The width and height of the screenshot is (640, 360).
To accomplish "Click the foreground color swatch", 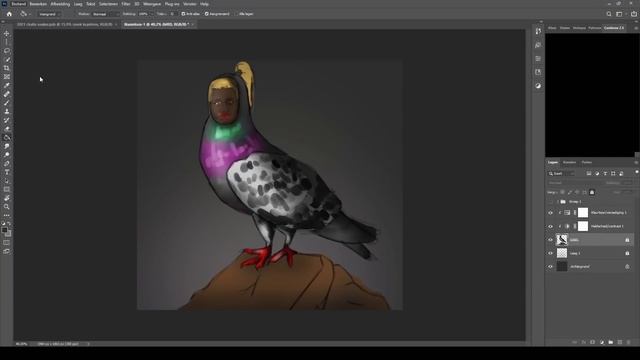I will pos(4,230).
